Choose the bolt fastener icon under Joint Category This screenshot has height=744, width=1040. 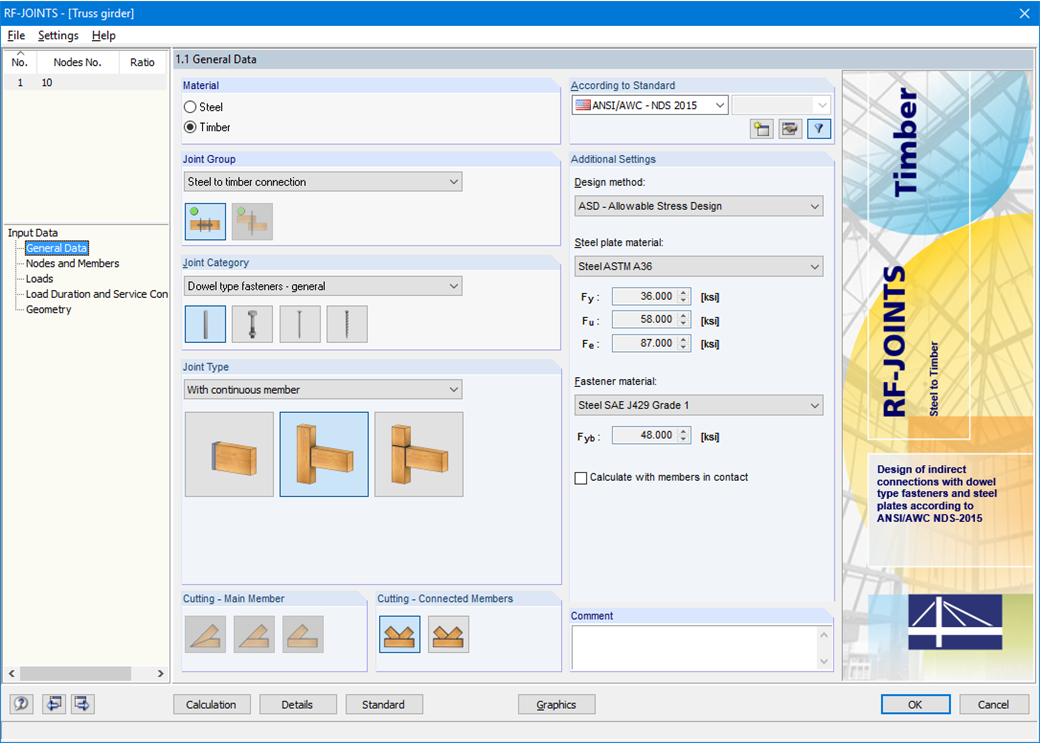coord(252,323)
